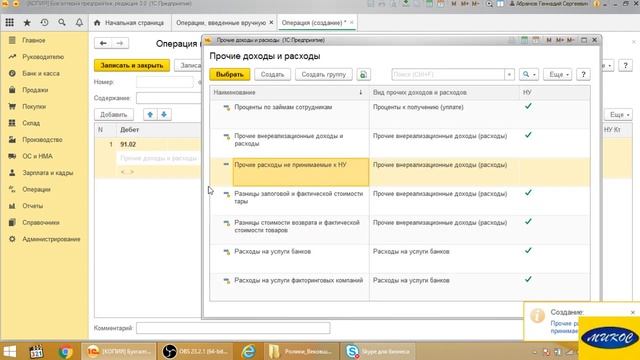Close the Операция (создание) tab
640x360 pixels.
click(351, 23)
